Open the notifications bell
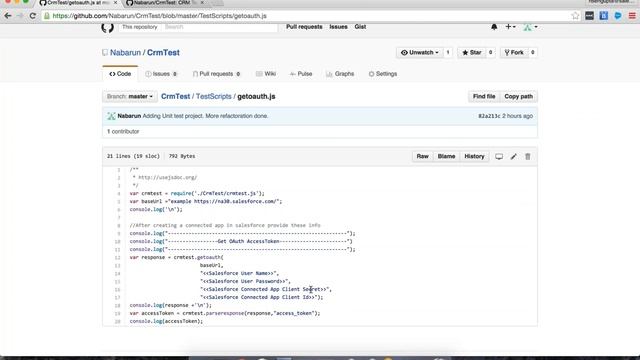640x360 pixels. 494,27
